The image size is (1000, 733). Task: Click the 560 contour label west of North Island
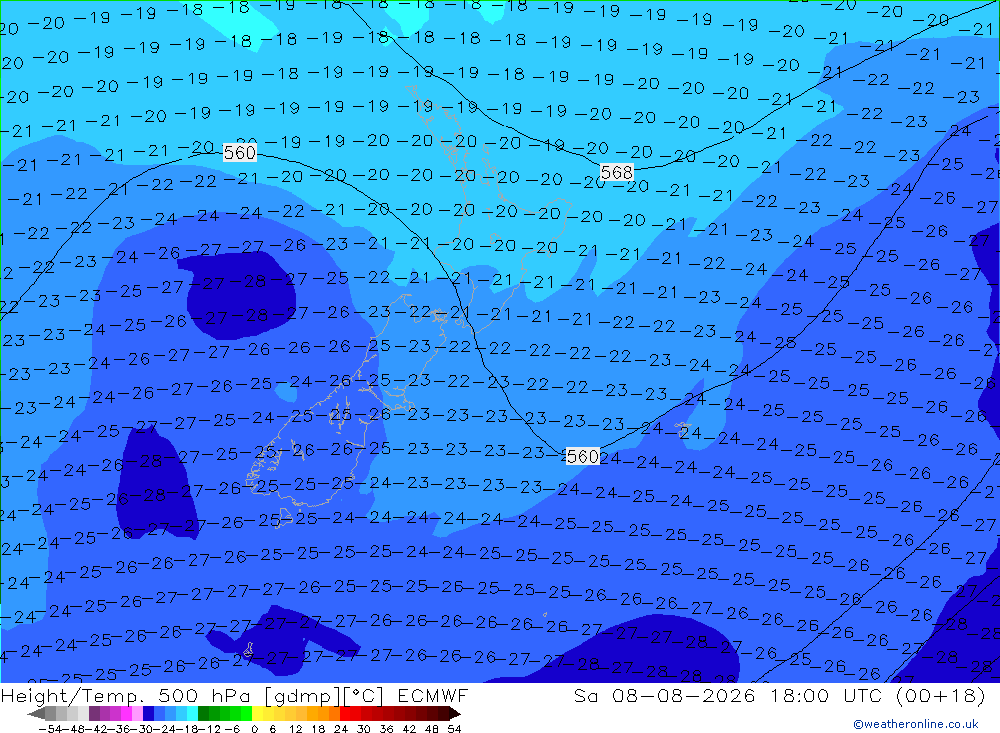[240, 152]
